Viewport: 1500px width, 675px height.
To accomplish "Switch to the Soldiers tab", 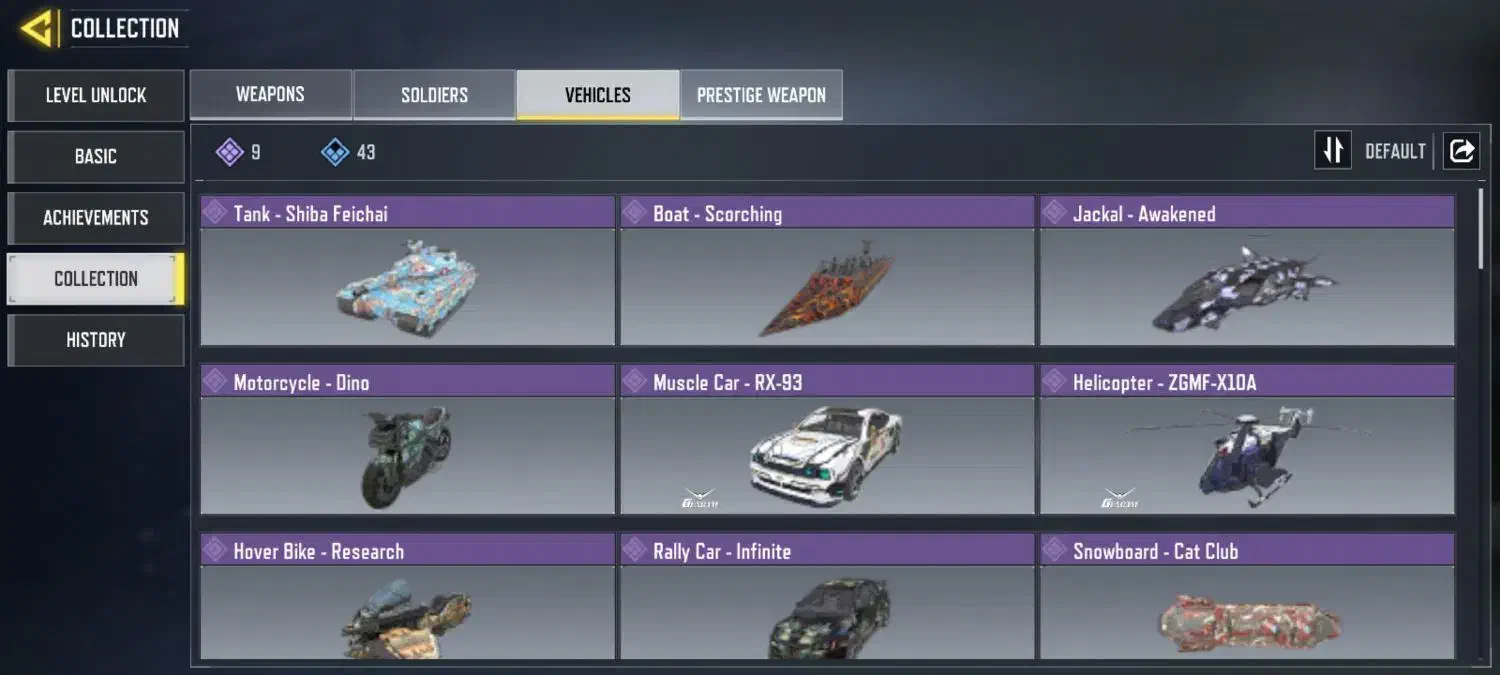I will click(x=434, y=94).
